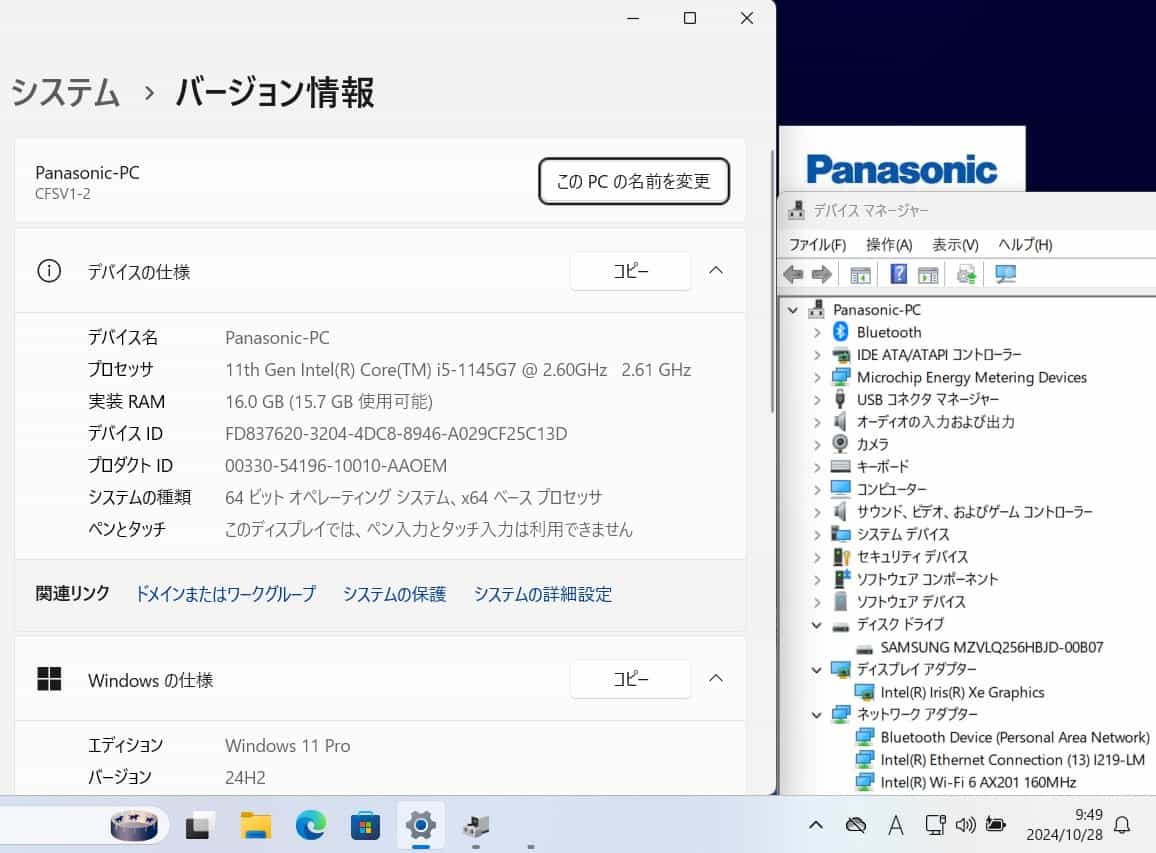Click the Help icon in Device Manager toolbar

[898, 274]
